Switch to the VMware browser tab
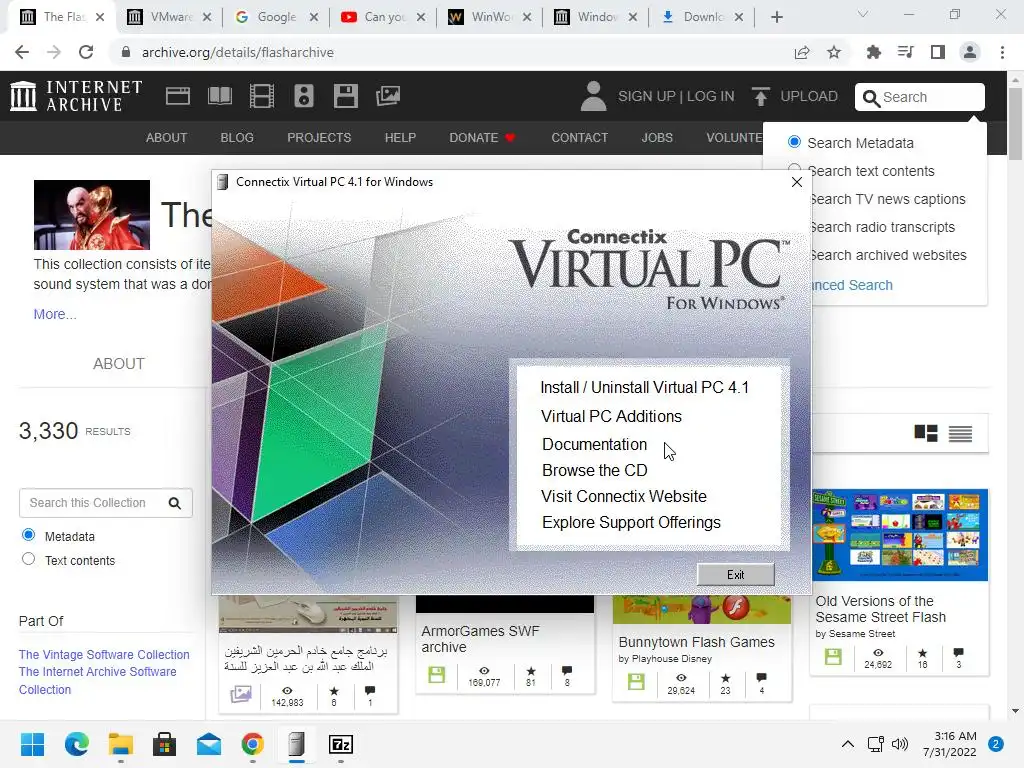The height and width of the screenshot is (768, 1024). point(169,17)
